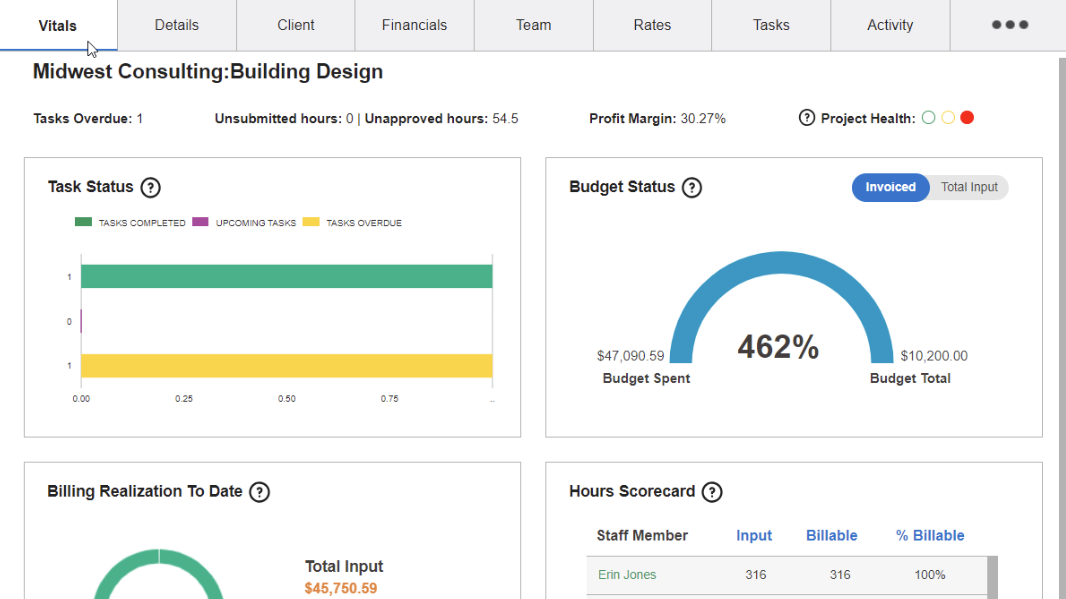Switch budget view to Total Input

click(x=969, y=187)
